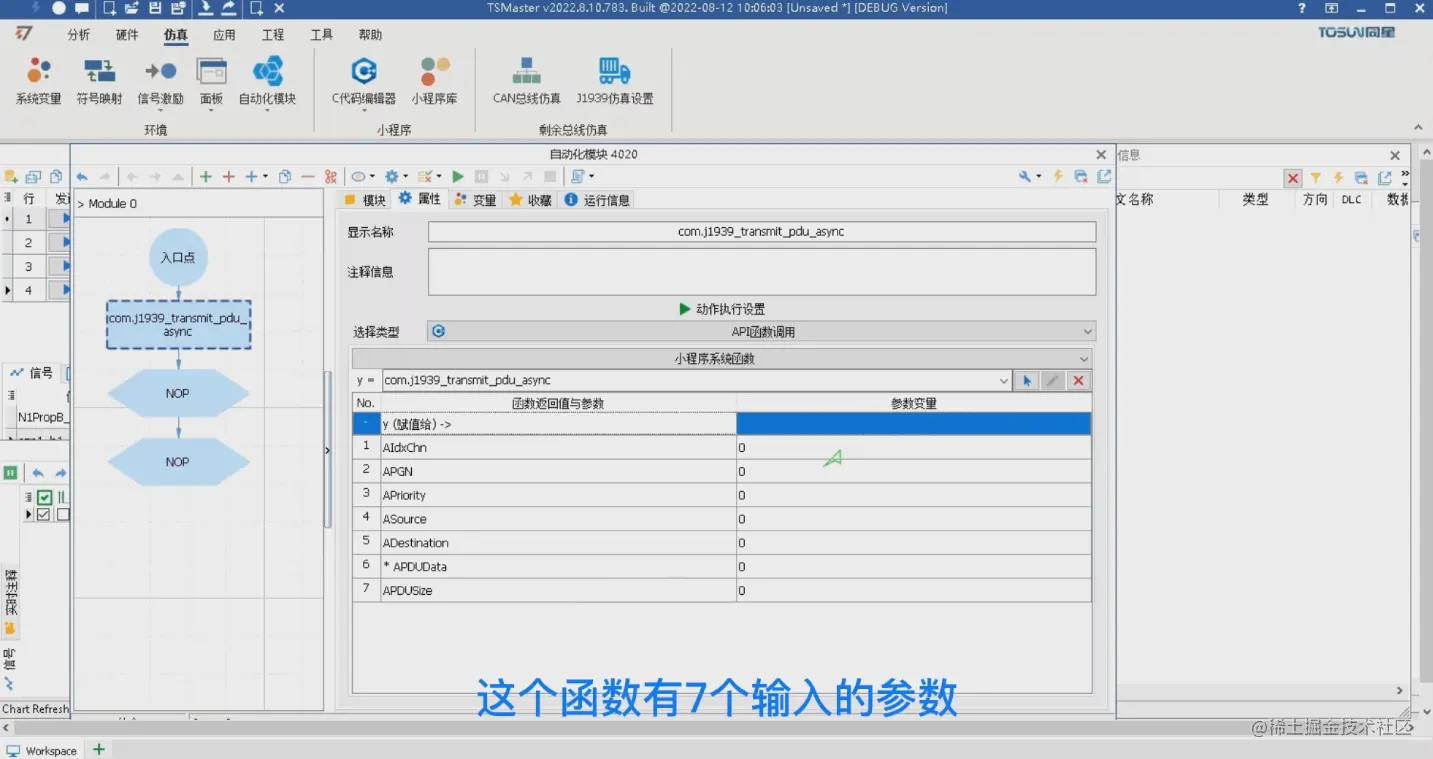
Task: Open the com.j1939_transmit_pdu_async function combo box
Action: [x=697, y=381]
